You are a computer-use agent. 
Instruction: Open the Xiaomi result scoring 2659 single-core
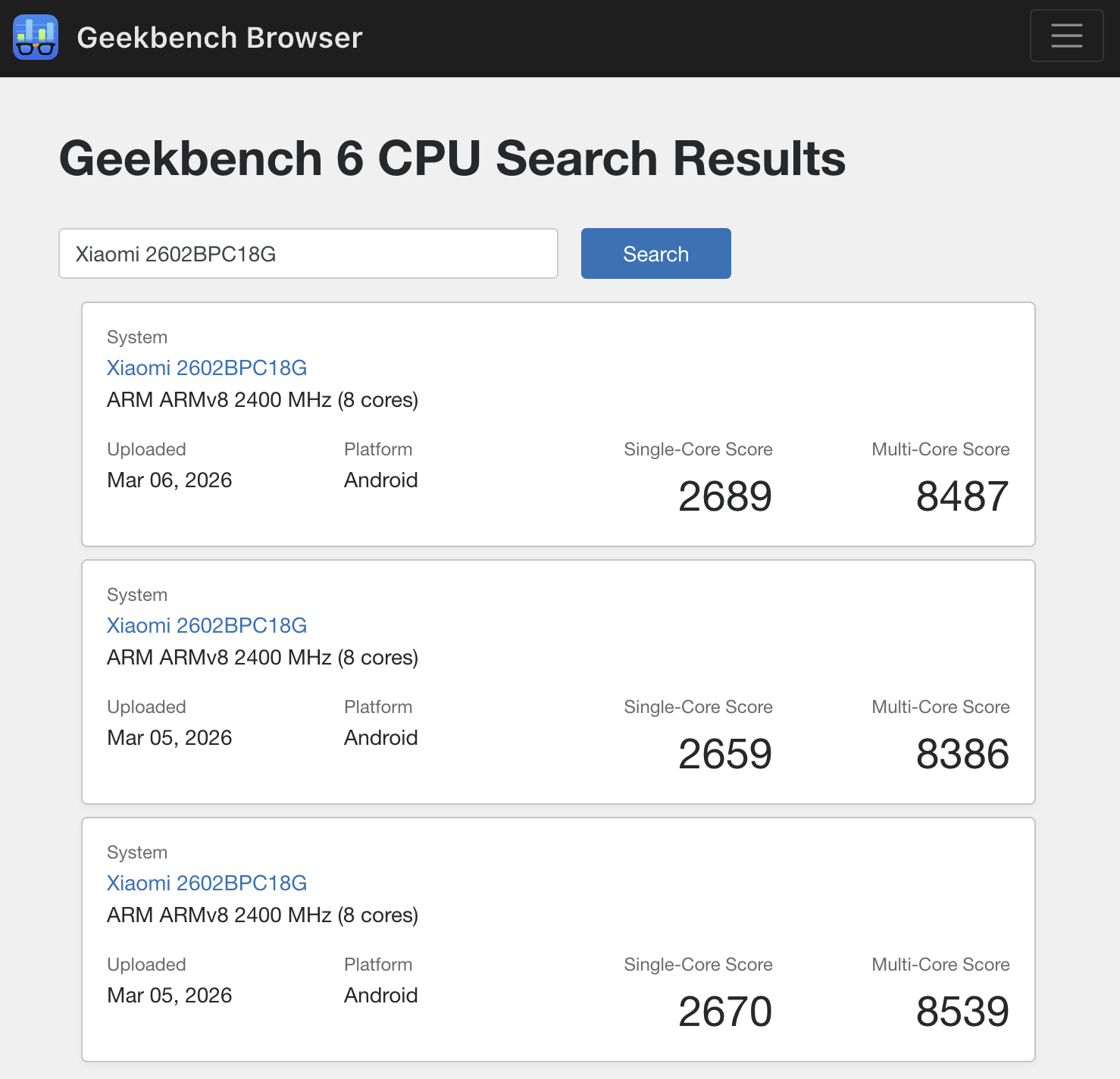[206, 626]
